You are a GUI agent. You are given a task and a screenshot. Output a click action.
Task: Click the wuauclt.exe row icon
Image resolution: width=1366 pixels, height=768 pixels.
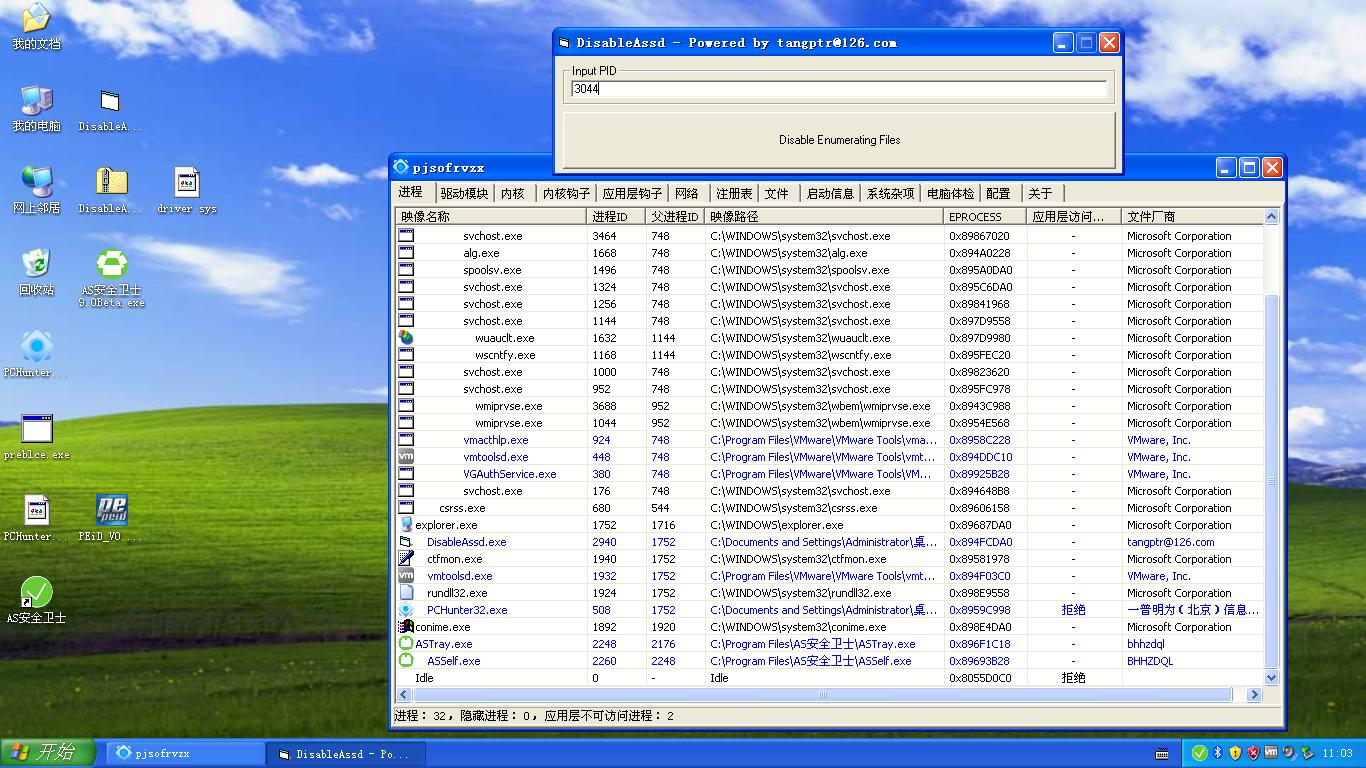(406, 338)
